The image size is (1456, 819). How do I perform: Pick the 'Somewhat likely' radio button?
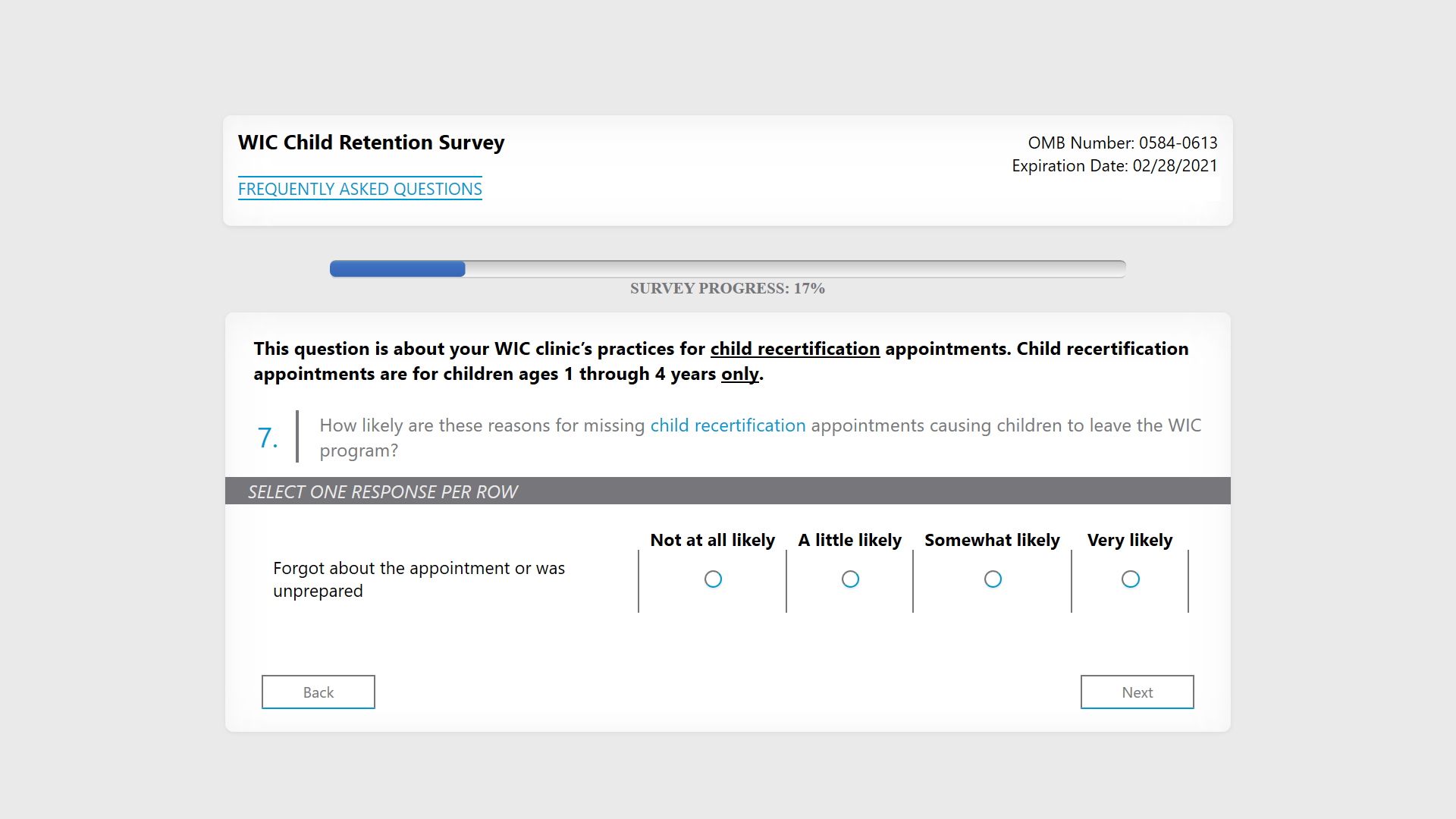point(993,579)
